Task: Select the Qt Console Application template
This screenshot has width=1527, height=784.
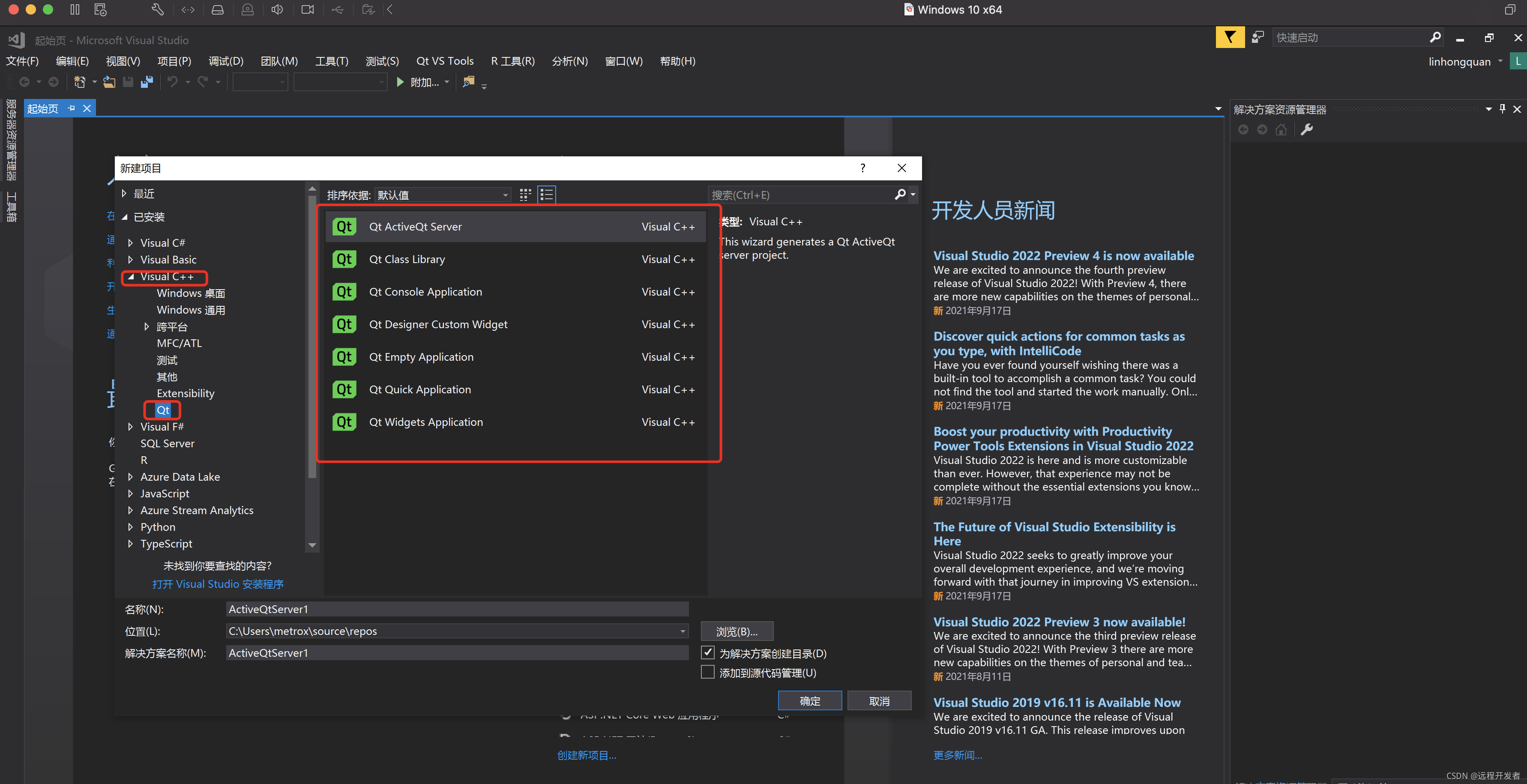Action: coord(515,292)
